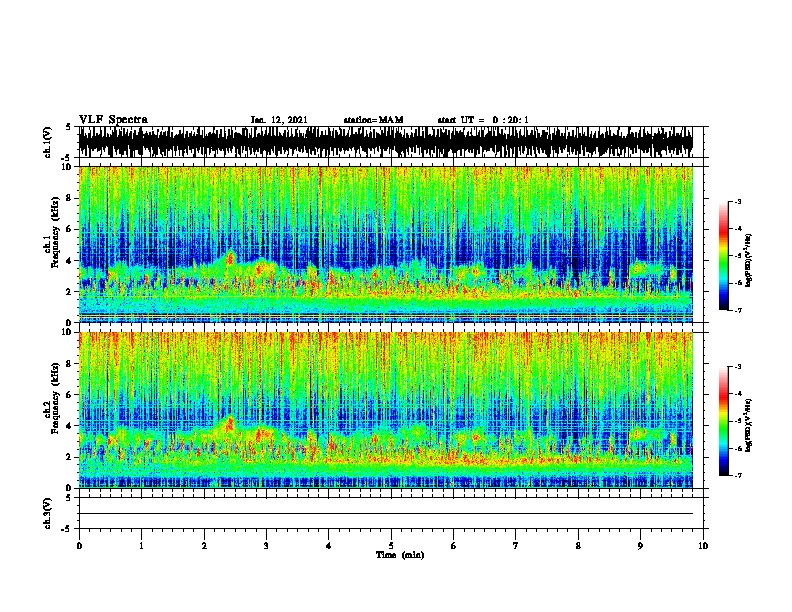Select the date text "Jan. 12, 2021"
Viewport: 792px width, 612px height.
click(279, 120)
